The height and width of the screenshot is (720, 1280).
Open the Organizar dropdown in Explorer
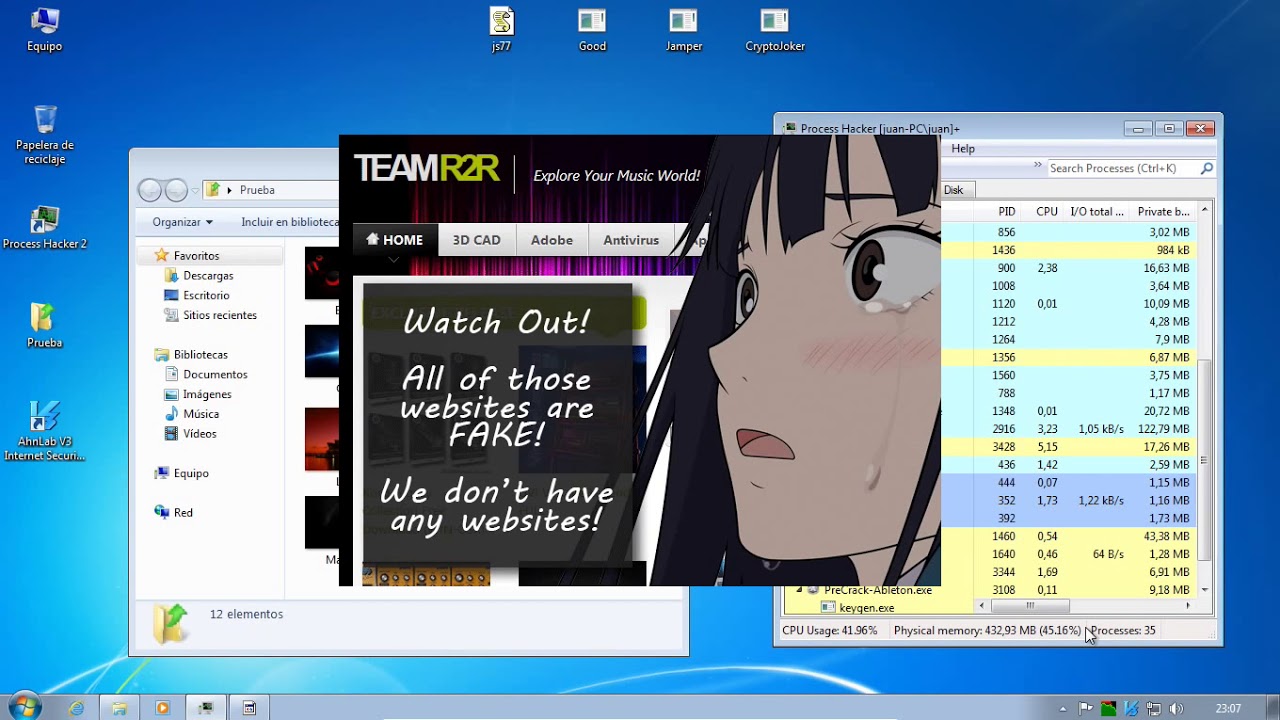point(182,222)
